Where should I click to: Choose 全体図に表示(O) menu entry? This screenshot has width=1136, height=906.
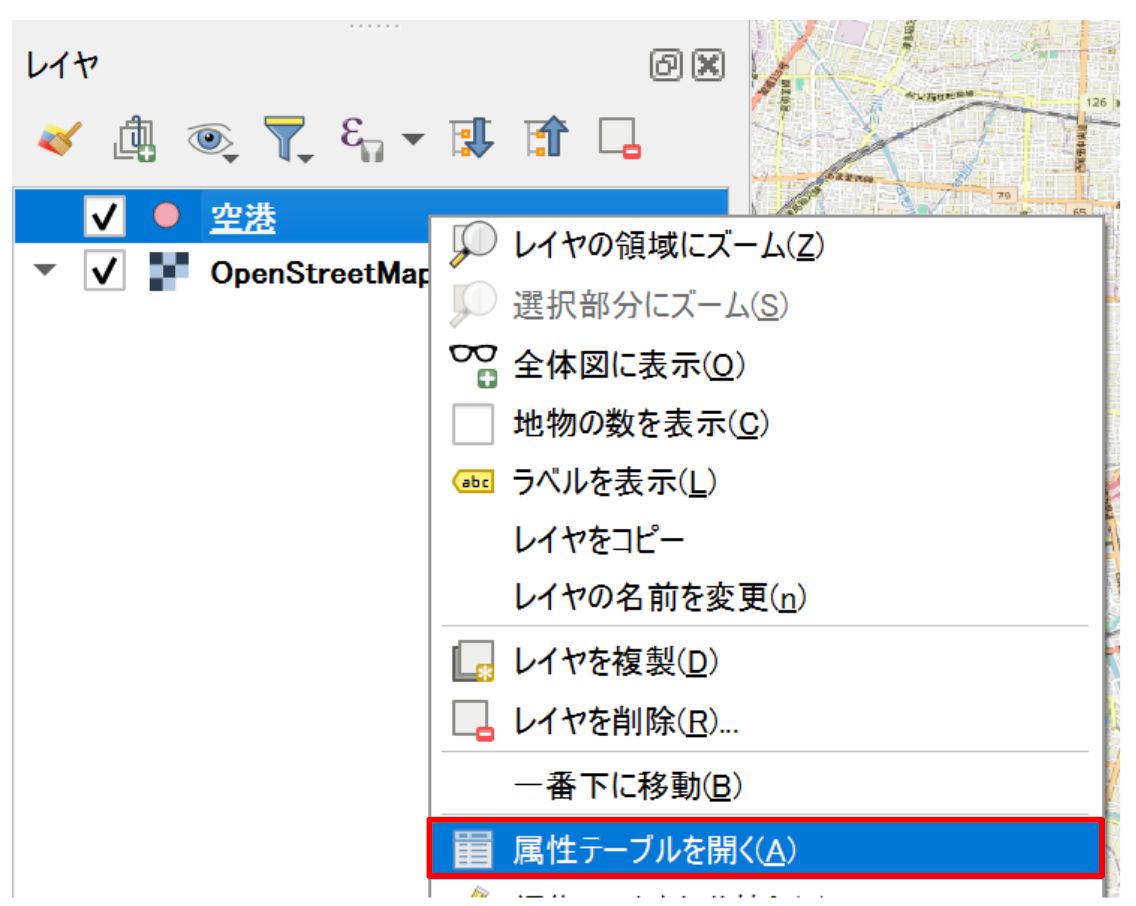[x=767, y=364]
